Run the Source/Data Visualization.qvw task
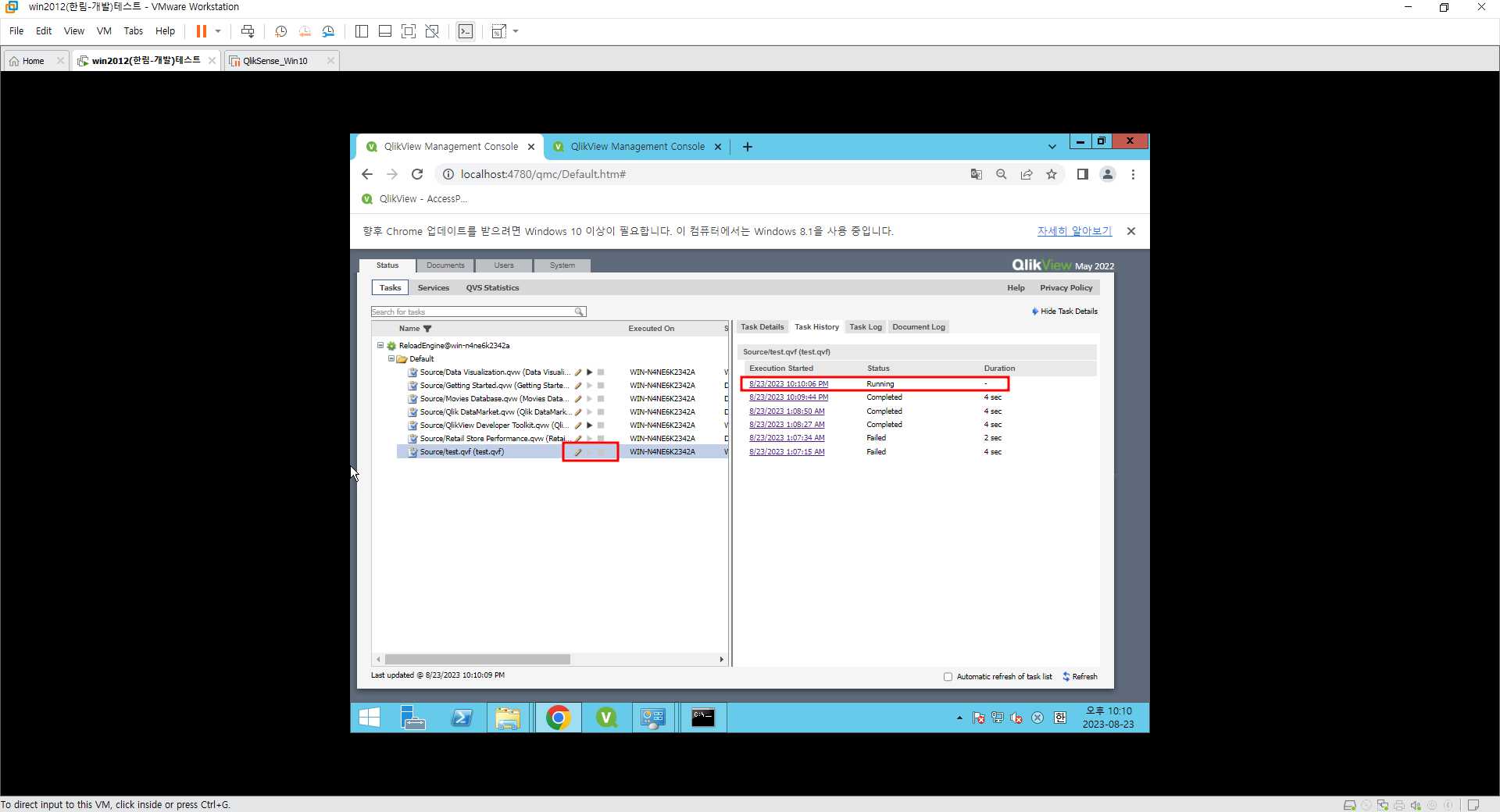The image size is (1500, 812). tap(591, 372)
